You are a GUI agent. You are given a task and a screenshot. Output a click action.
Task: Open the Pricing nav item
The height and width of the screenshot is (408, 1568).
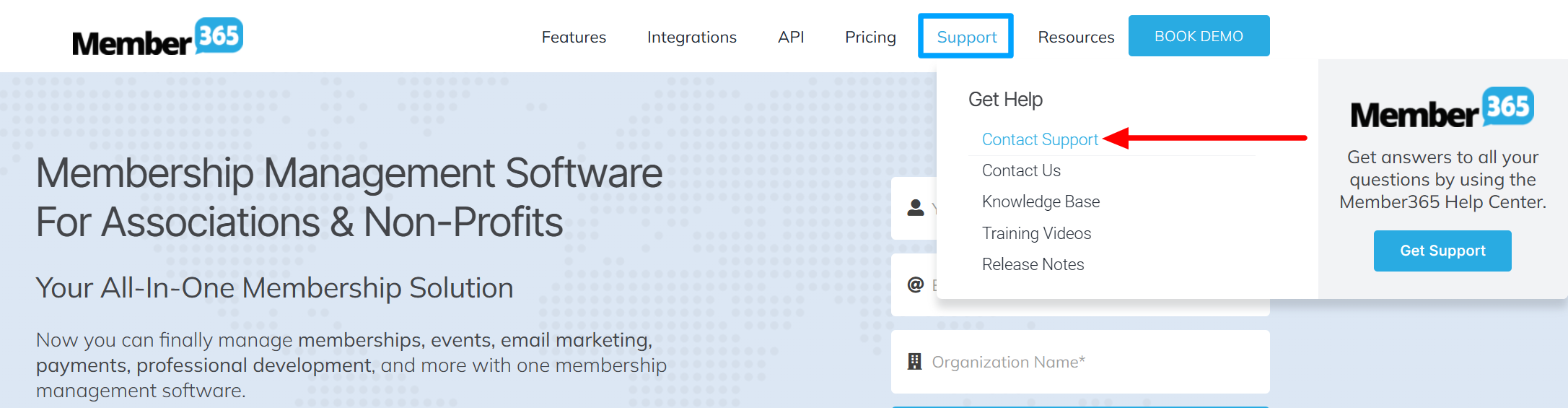[x=870, y=37]
